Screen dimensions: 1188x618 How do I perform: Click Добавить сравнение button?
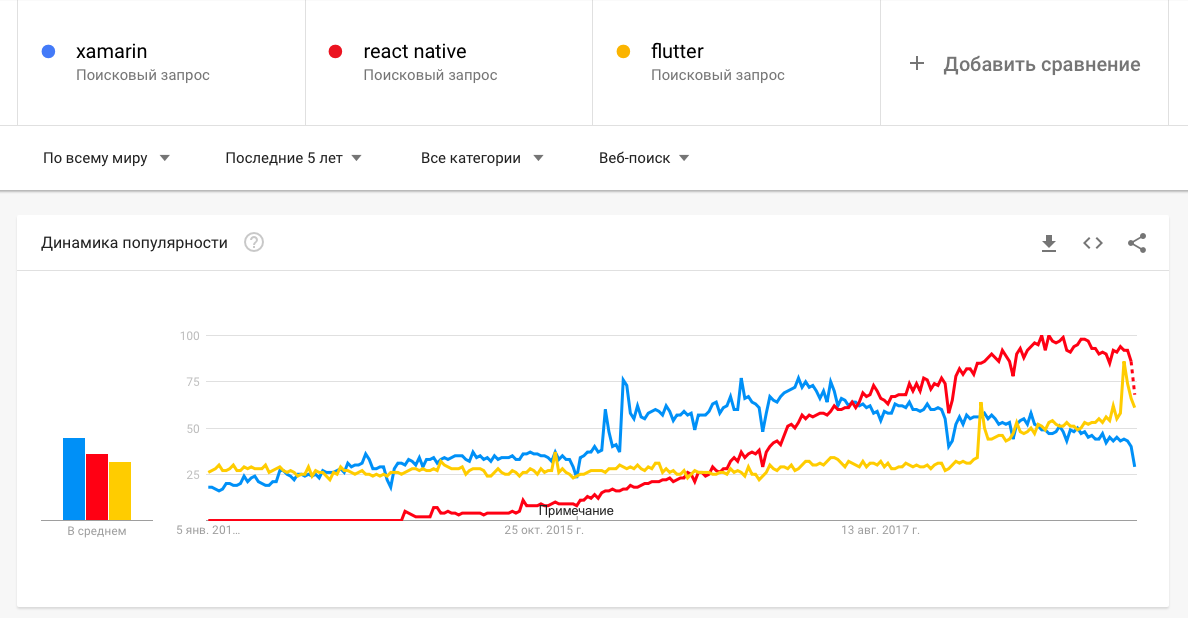pos(1024,64)
